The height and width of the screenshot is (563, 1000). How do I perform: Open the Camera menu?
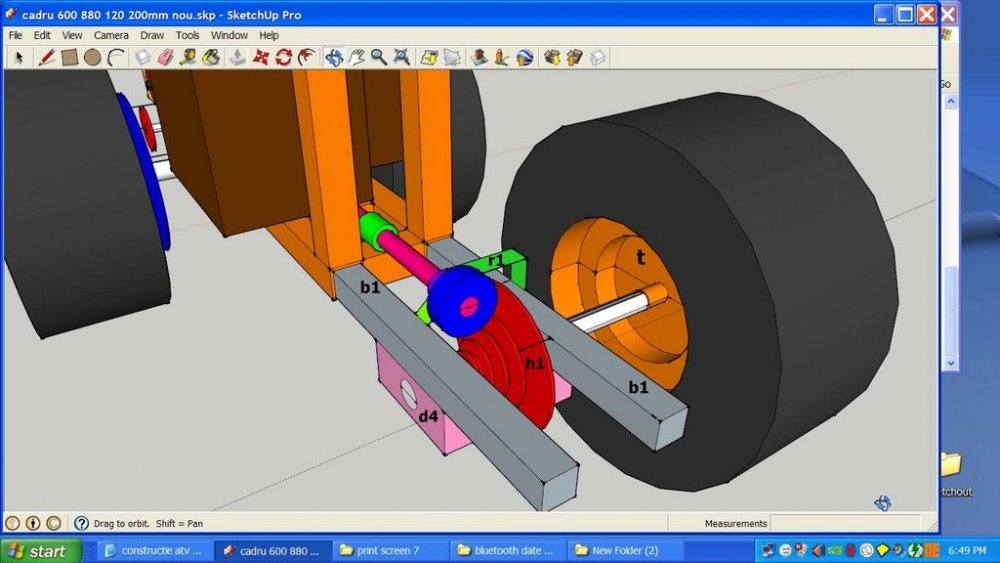click(111, 36)
